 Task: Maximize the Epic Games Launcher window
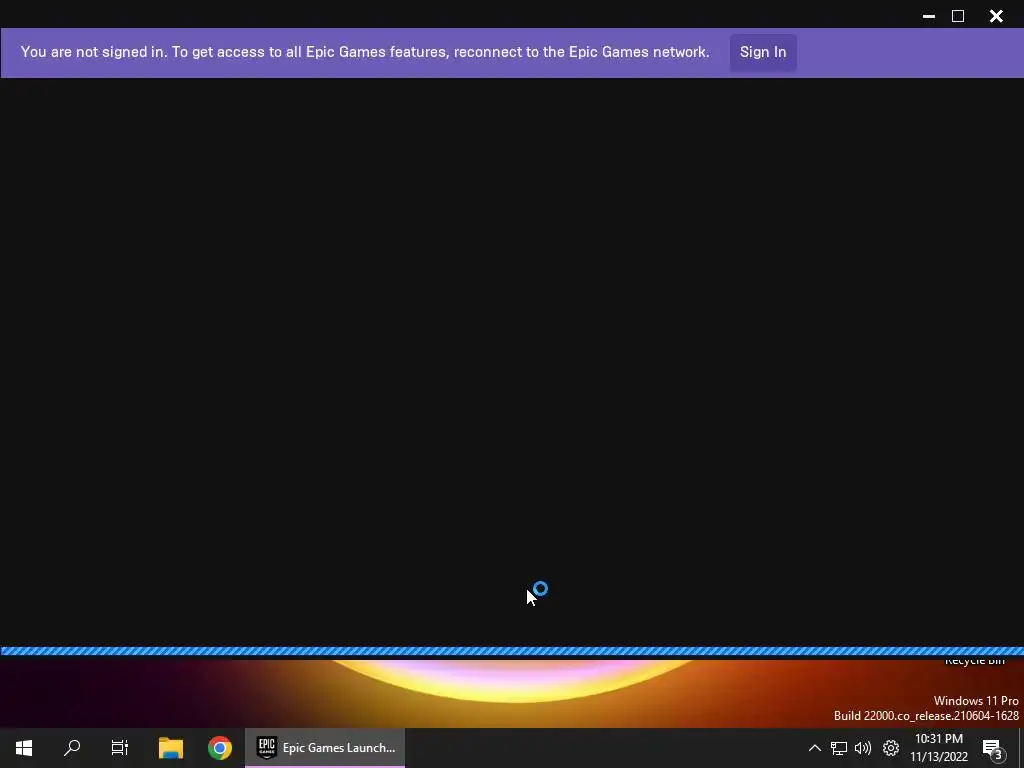958,16
